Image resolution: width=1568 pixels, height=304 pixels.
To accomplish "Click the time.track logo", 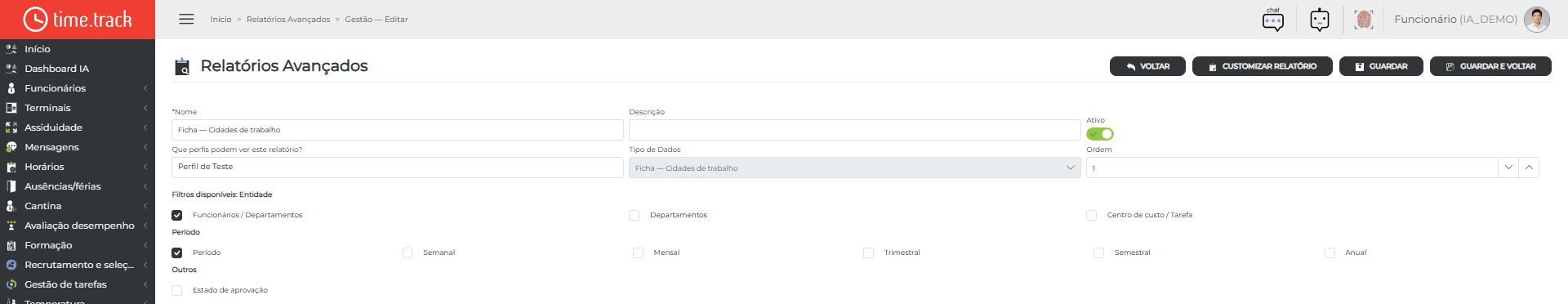I will coord(78,20).
